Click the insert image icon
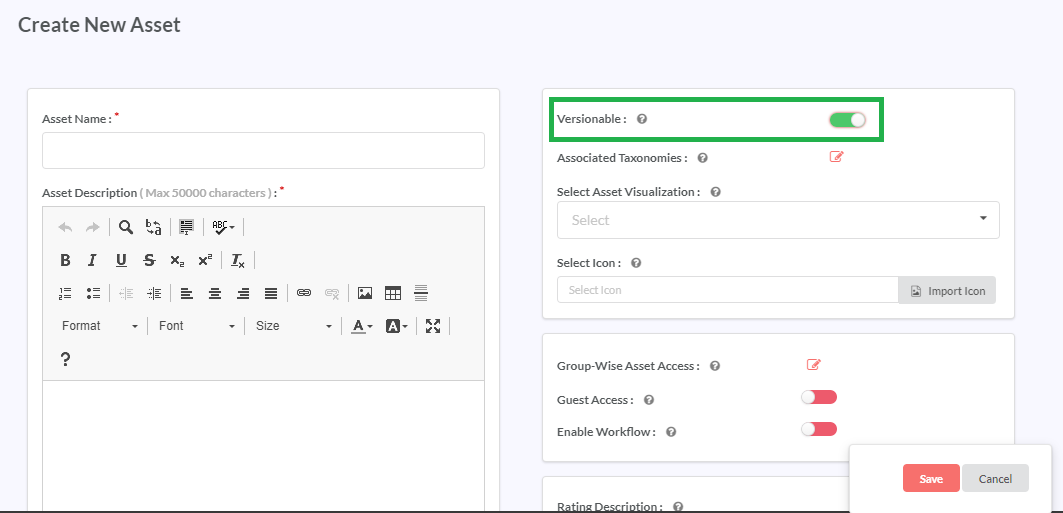1063x513 pixels. [365, 293]
